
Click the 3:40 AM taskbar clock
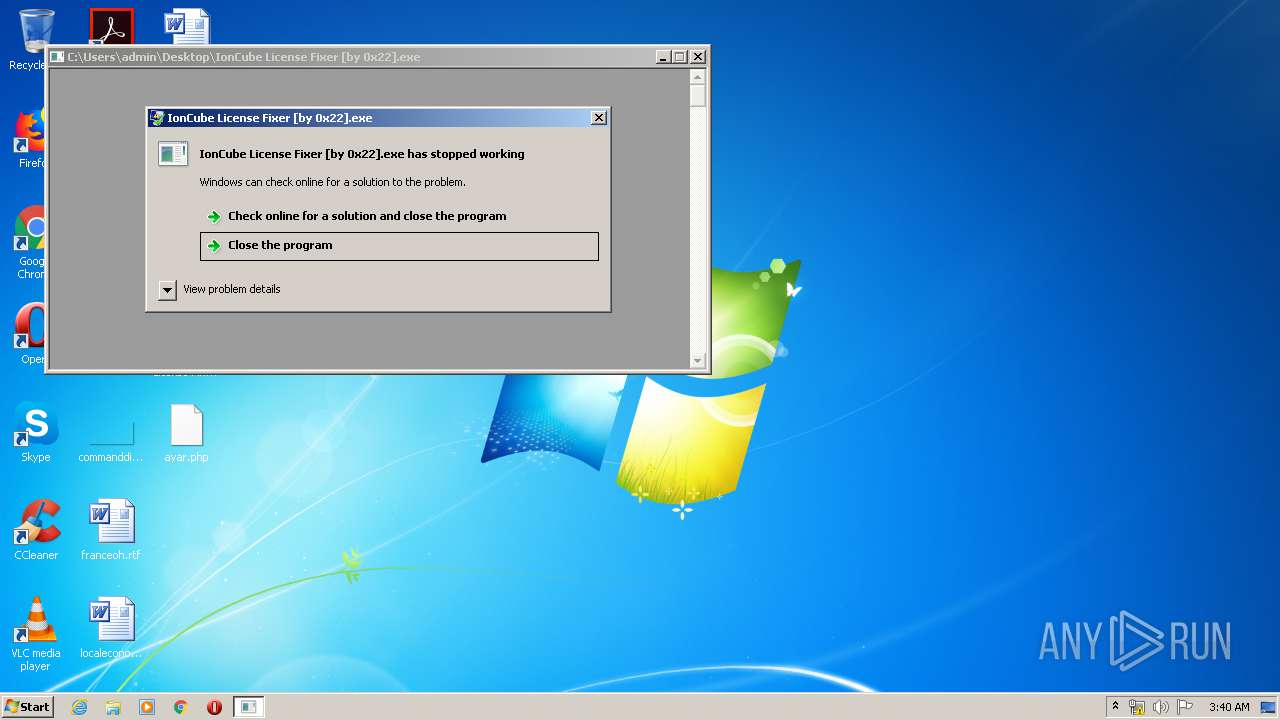point(1229,707)
